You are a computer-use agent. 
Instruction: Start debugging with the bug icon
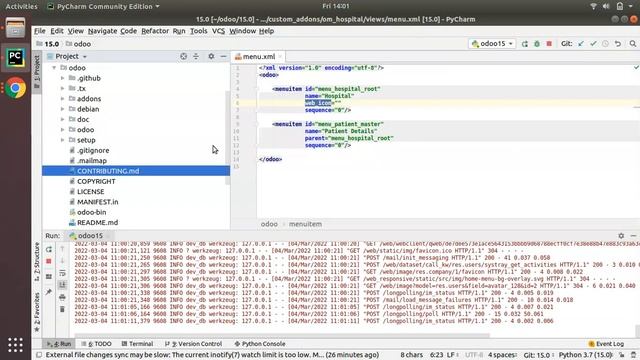537,44
